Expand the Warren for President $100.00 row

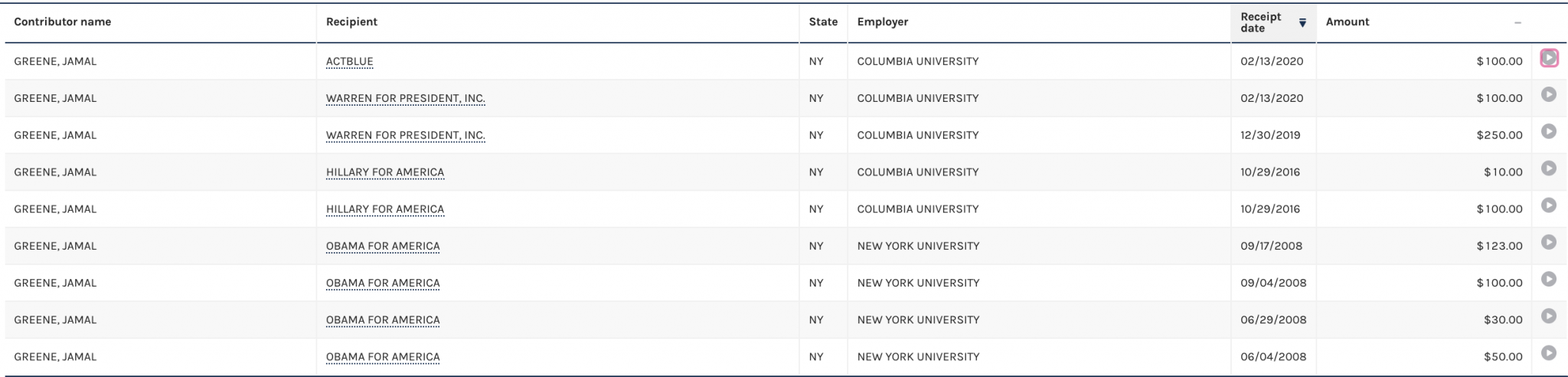point(1548,94)
